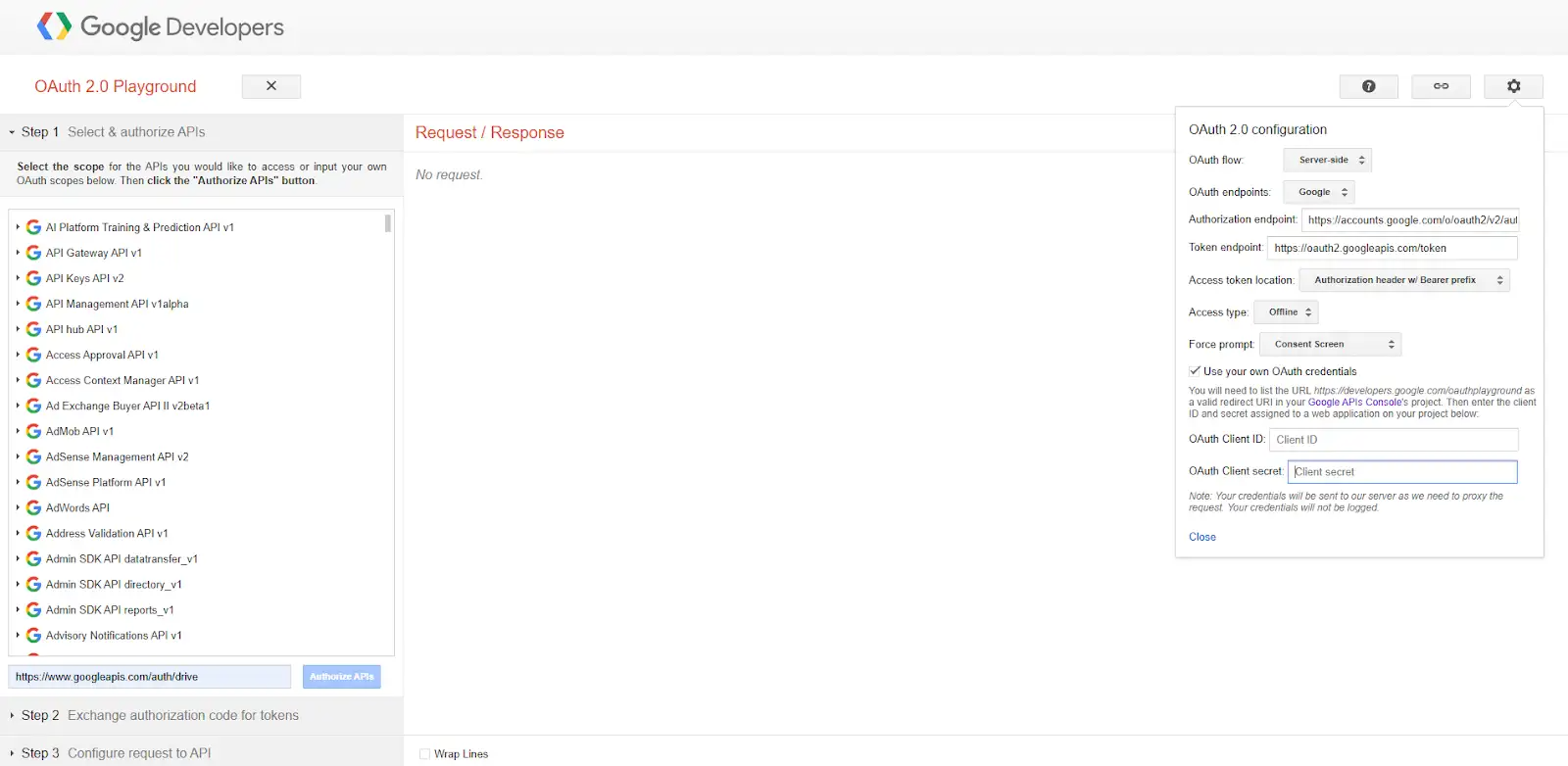Click Google icon for Admin SDK directory_v1

[x=33, y=584]
